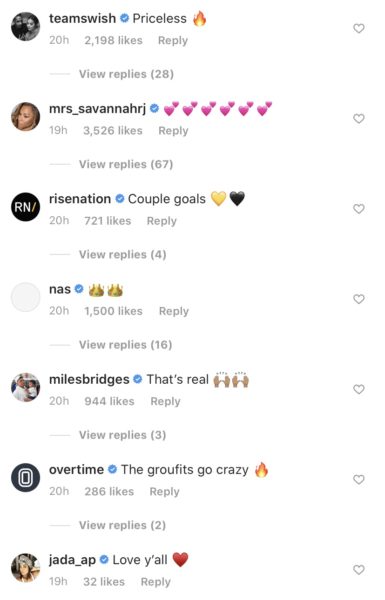View the 3,526 likes on mrs_savannahrj's comment
385x600 pixels.
113,131
